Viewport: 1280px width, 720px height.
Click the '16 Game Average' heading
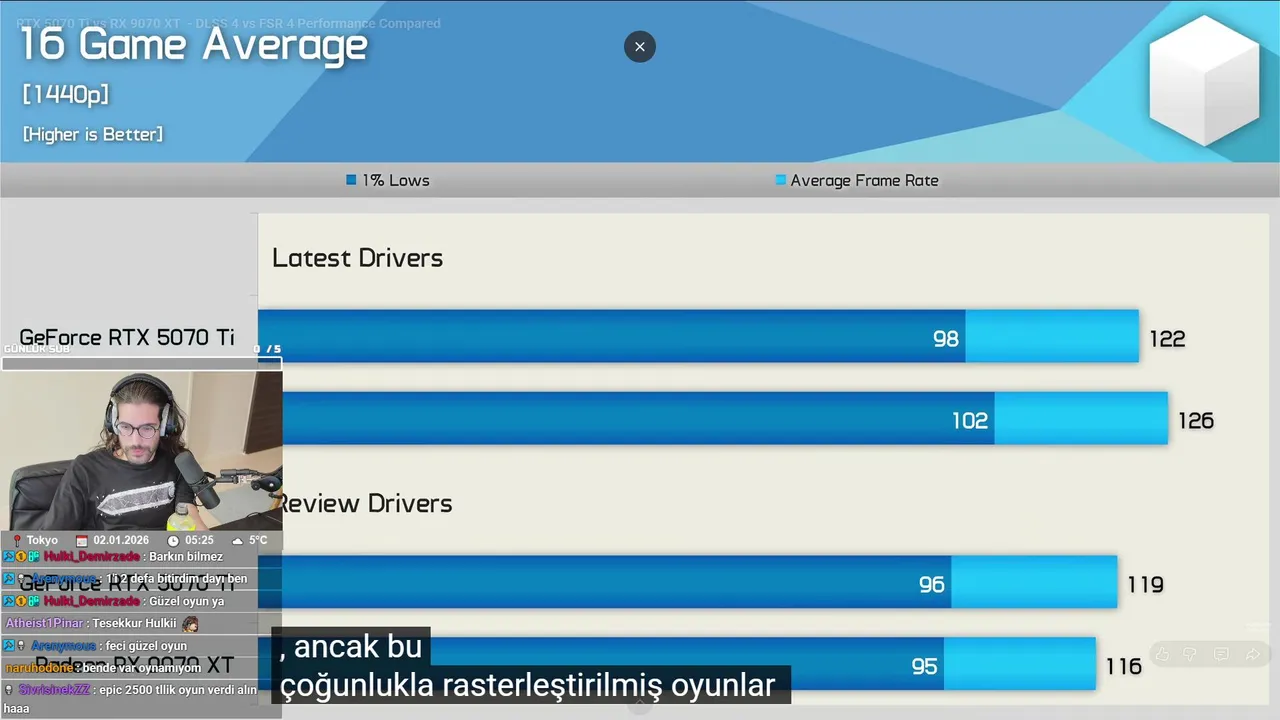tap(194, 44)
